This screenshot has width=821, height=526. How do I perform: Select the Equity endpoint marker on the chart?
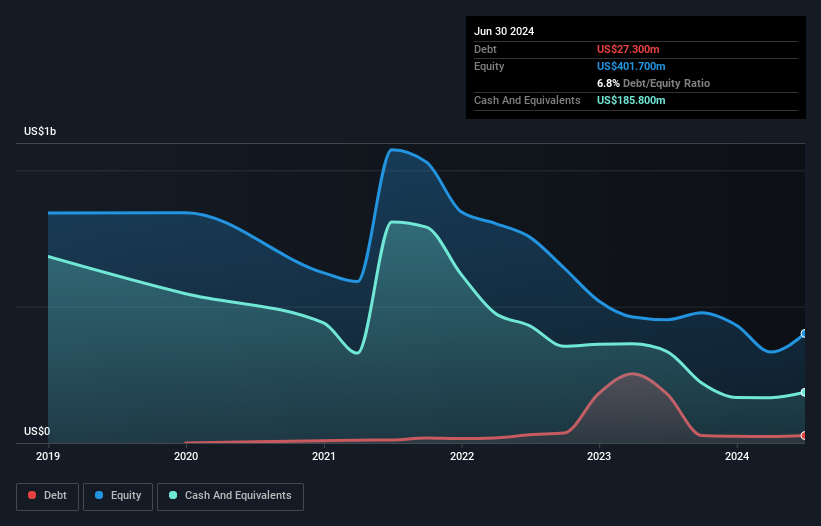coord(804,333)
